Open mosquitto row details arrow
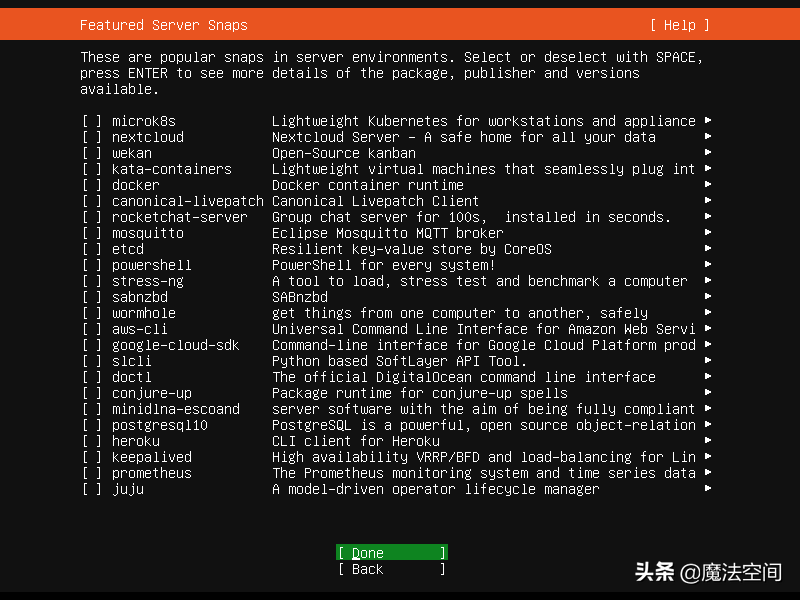Image resolution: width=800 pixels, height=600 pixels. [x=708, y=232]
